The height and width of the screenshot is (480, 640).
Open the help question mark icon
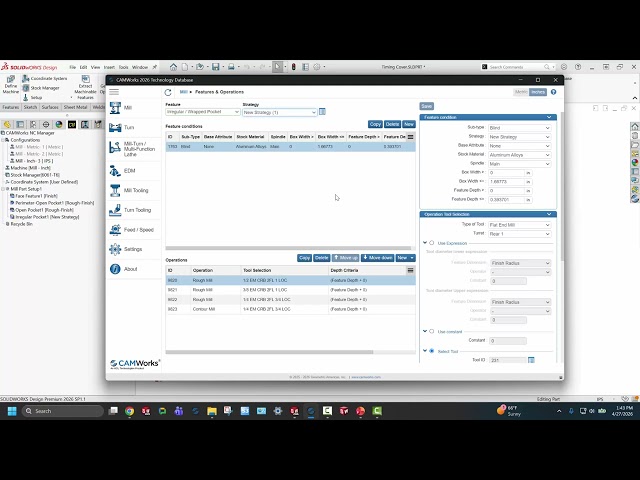pyautogui.click(x=553, y=92)
